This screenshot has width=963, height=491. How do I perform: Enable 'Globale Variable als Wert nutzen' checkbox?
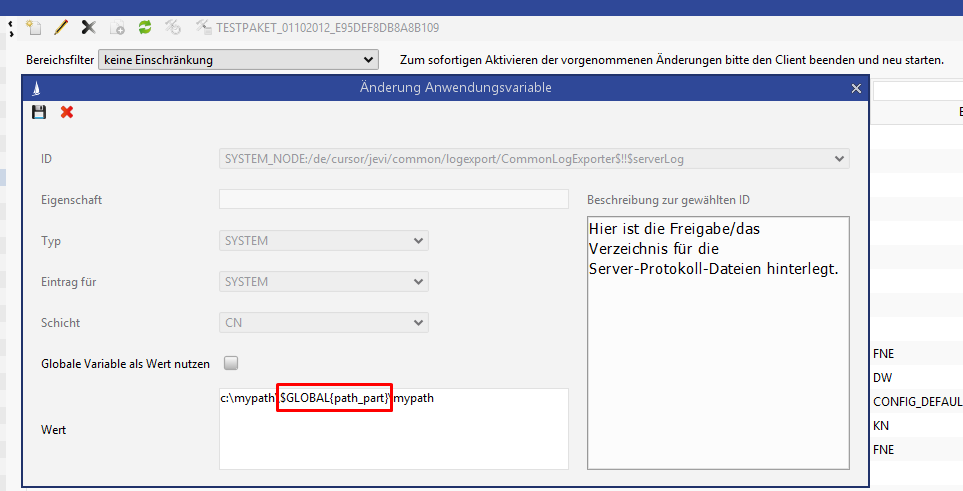click(231, 363)
